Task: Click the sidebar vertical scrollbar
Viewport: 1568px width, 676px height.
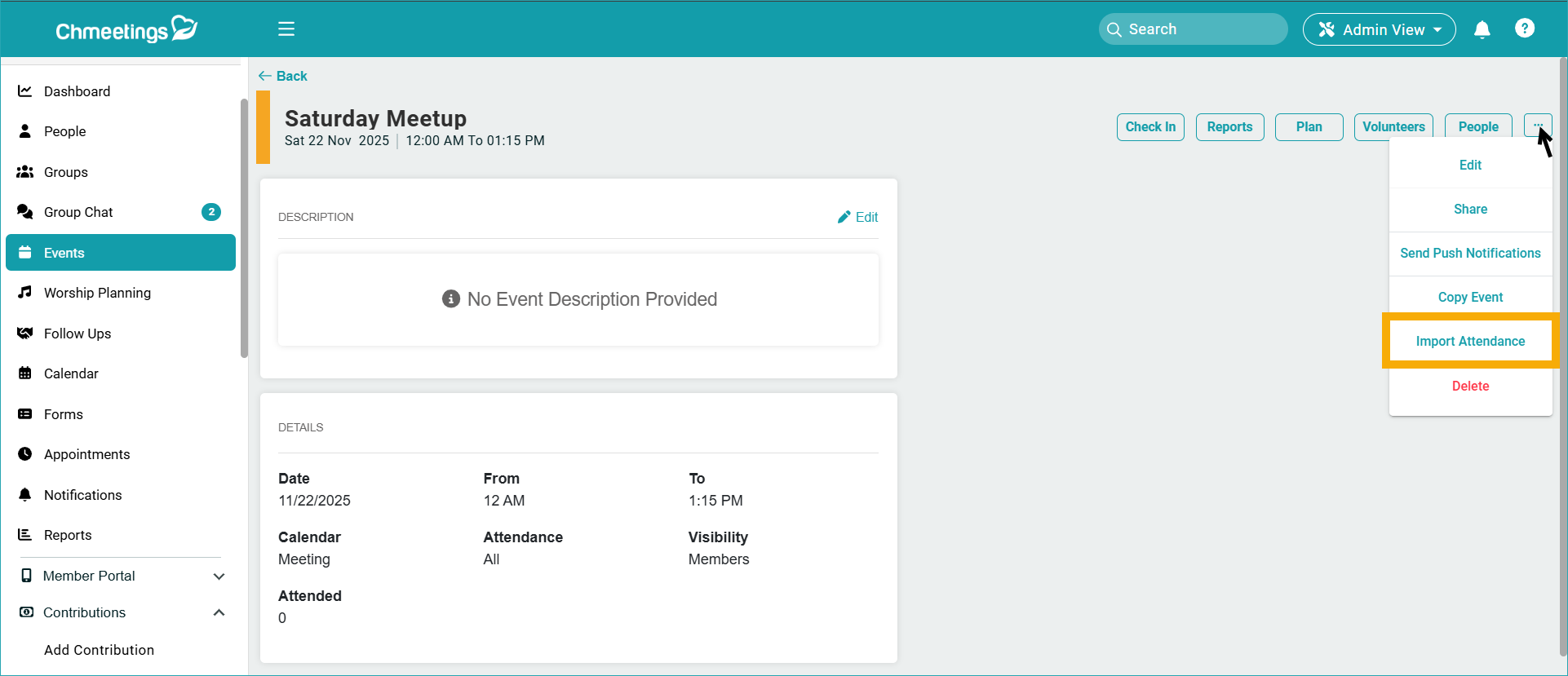Action: [244, 228]
